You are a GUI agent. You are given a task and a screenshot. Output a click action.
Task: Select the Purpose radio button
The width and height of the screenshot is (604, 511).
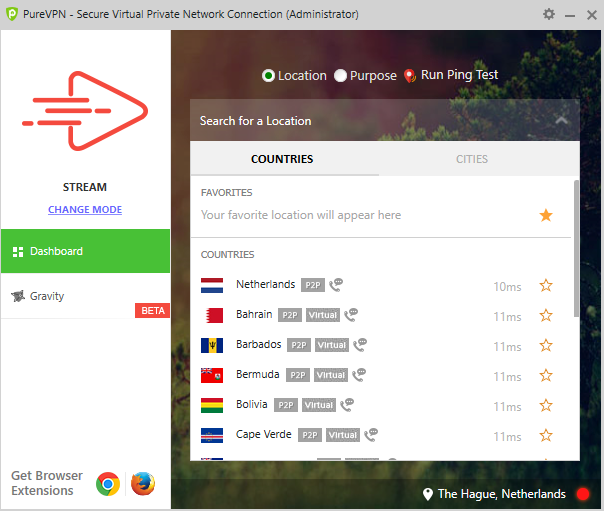(341, 75)
